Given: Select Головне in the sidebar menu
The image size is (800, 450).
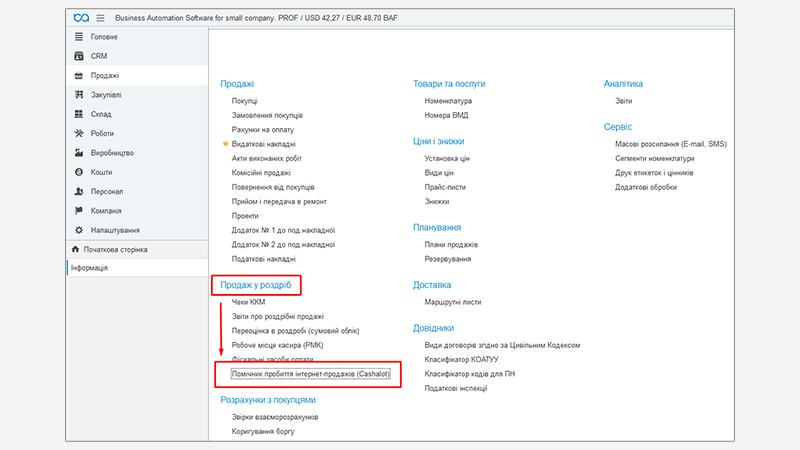Looking at the screenshot, I should click(104, 37).
